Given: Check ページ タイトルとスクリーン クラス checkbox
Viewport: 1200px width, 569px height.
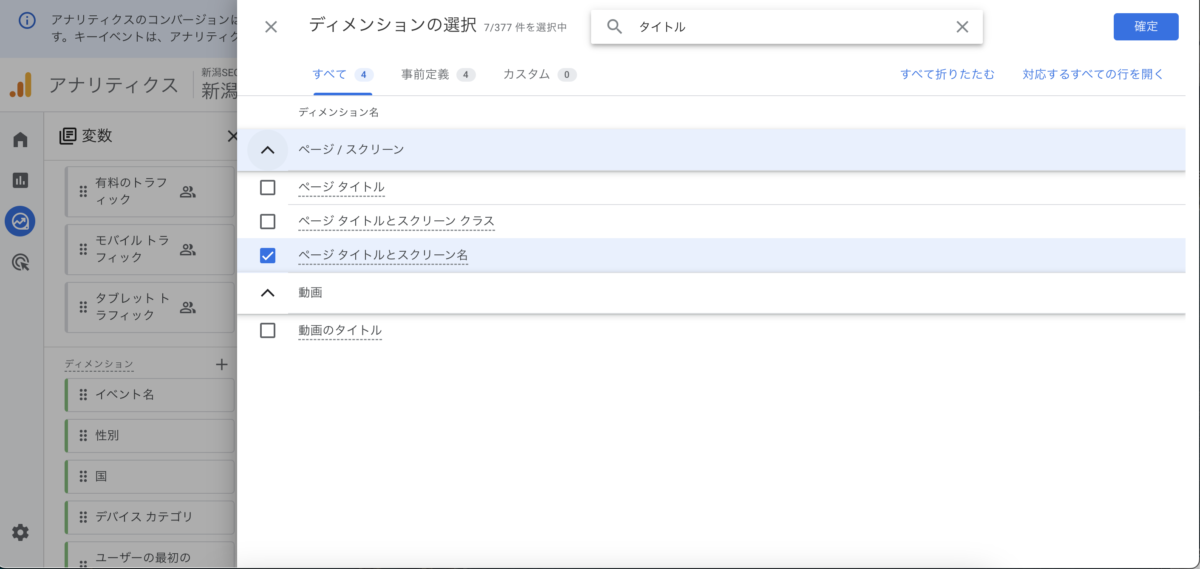Looking at the screenshot, I should tap(267, 221).
